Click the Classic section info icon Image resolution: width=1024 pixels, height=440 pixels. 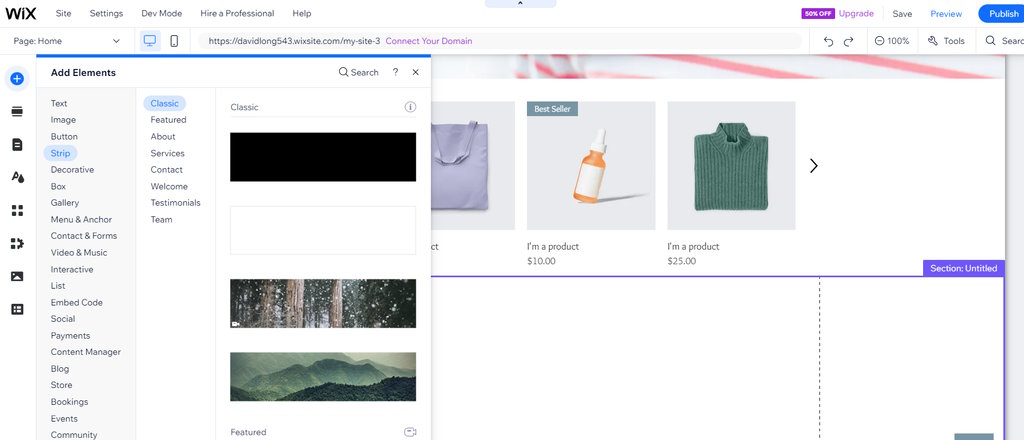pyautogui.click(x=410, y=107)
